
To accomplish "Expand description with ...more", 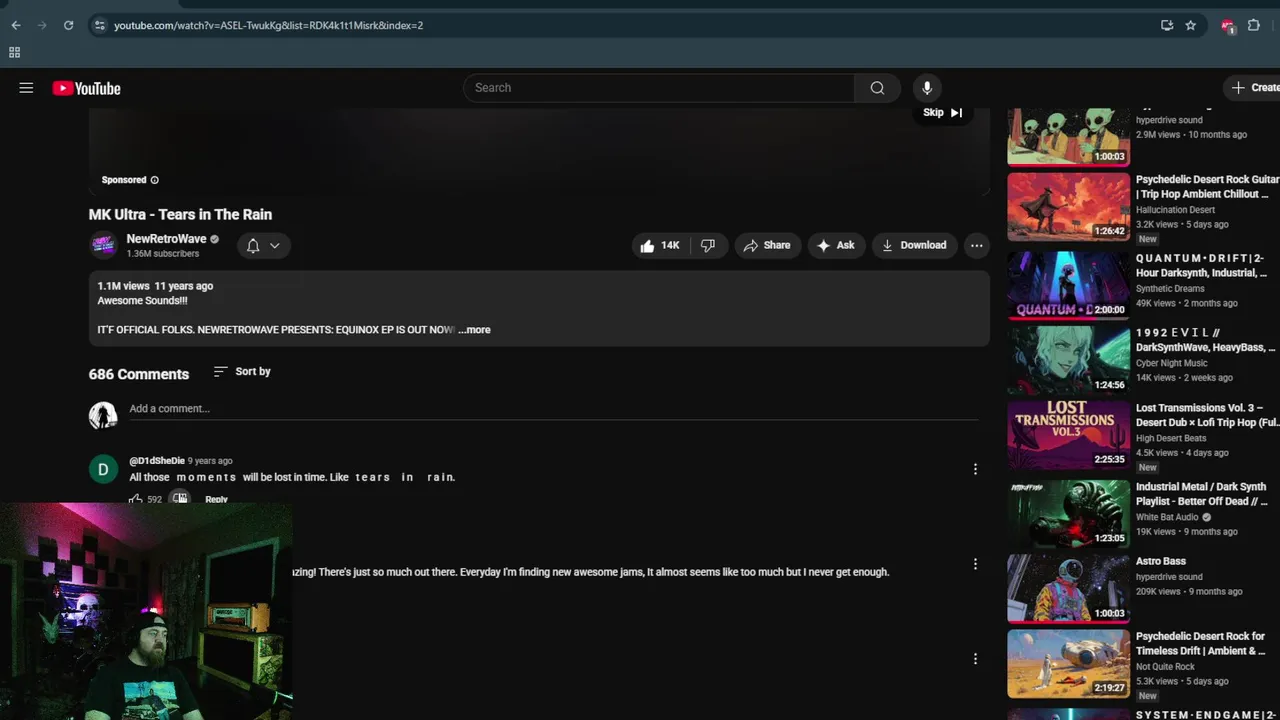I will point(474,330).
